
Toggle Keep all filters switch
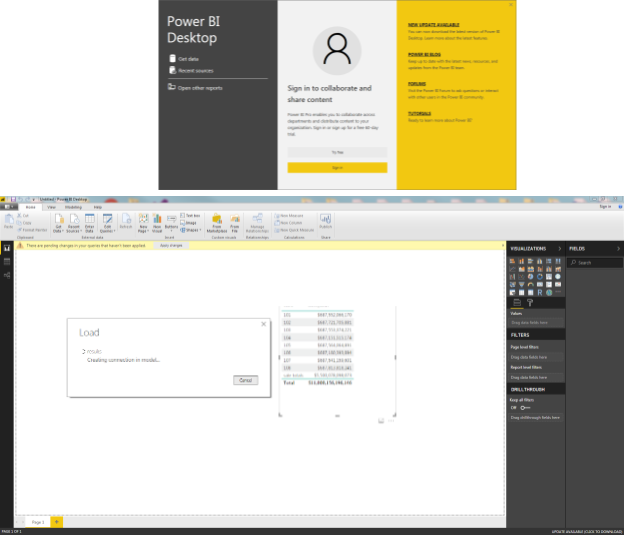coord(525,408)
